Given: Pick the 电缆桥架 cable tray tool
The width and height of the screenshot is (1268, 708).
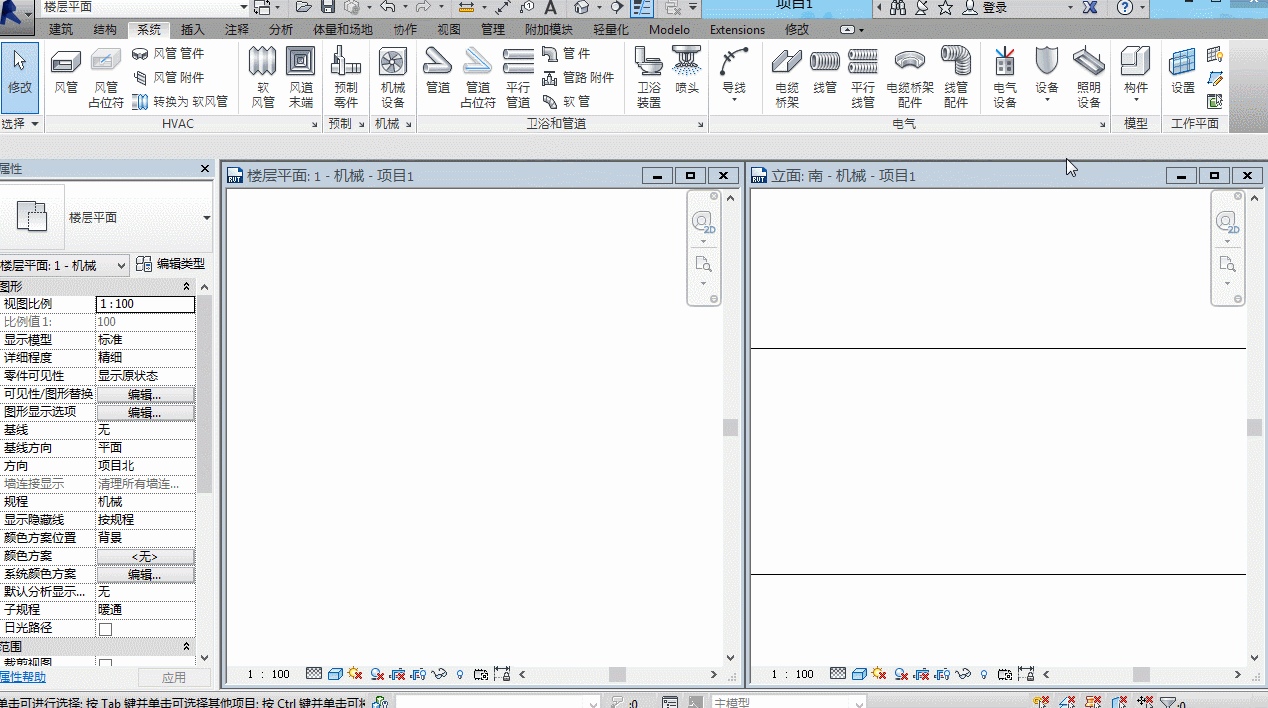Looking at the screenshot, I should [787, 78].
